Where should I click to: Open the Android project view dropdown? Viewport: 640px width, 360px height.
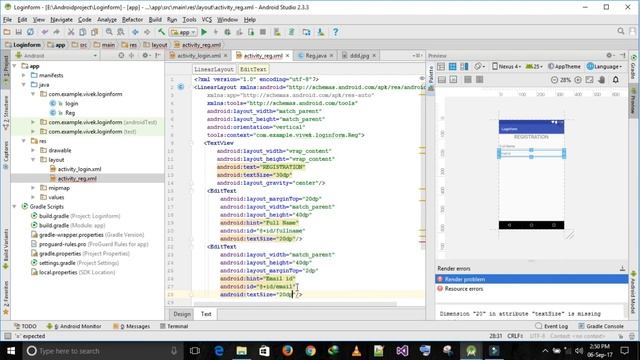56,56
